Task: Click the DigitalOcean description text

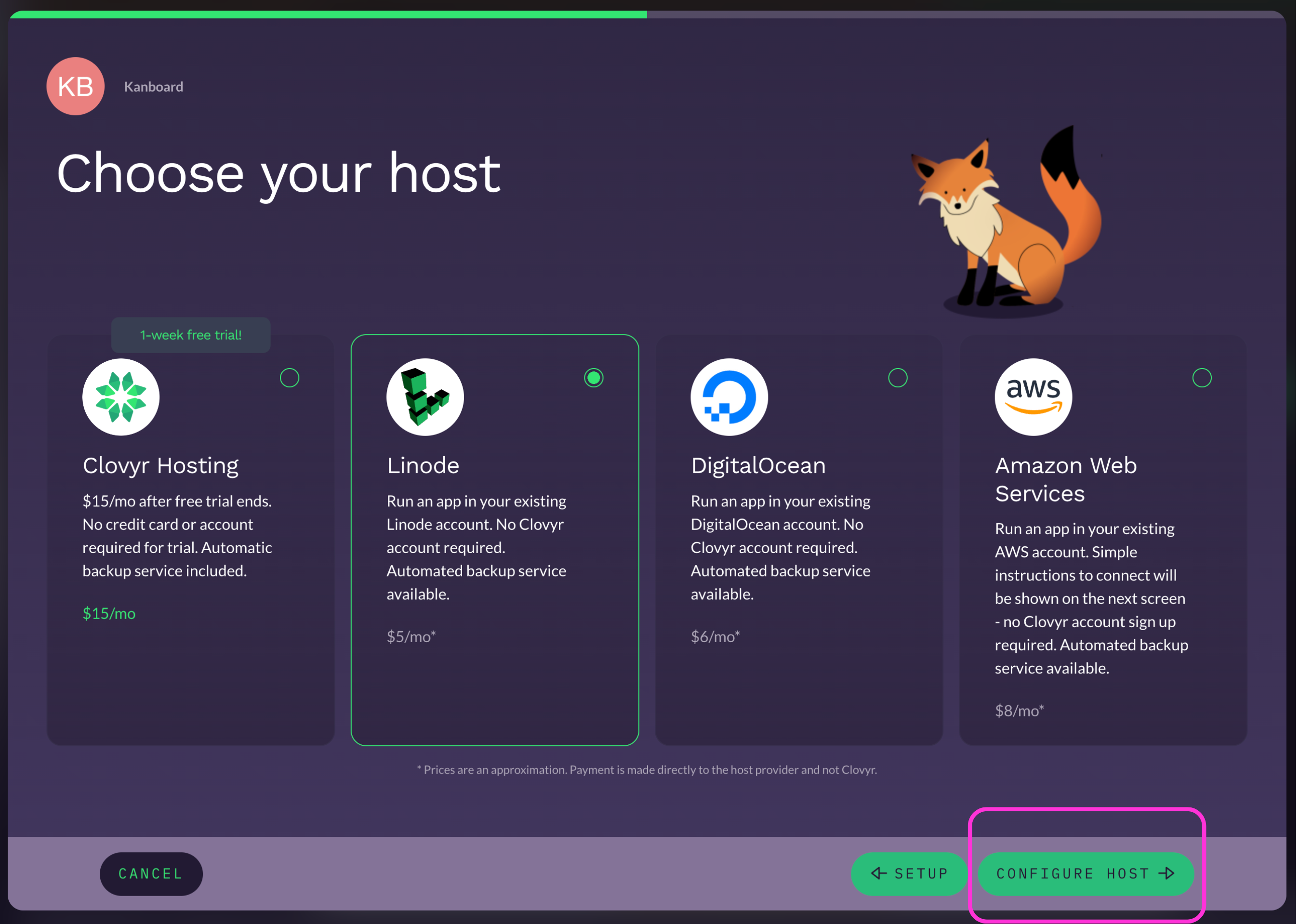Action: pyautogui.click(x=781, y=548)
